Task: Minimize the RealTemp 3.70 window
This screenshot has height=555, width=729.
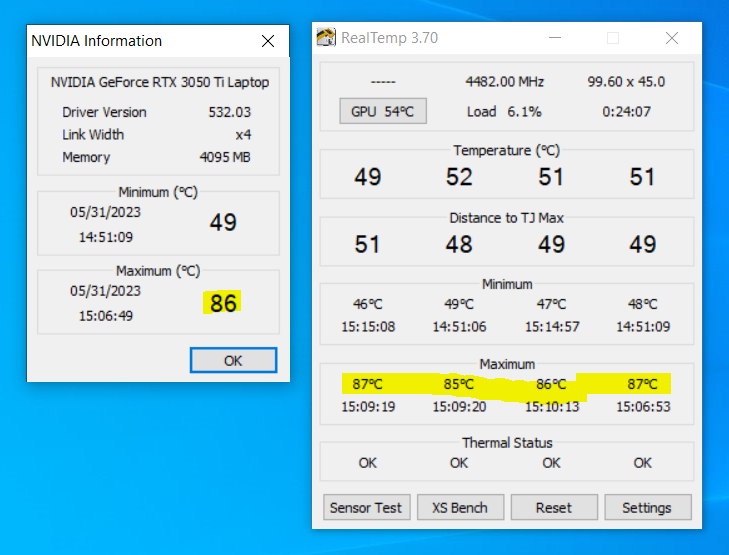Action: pos(555,38)
